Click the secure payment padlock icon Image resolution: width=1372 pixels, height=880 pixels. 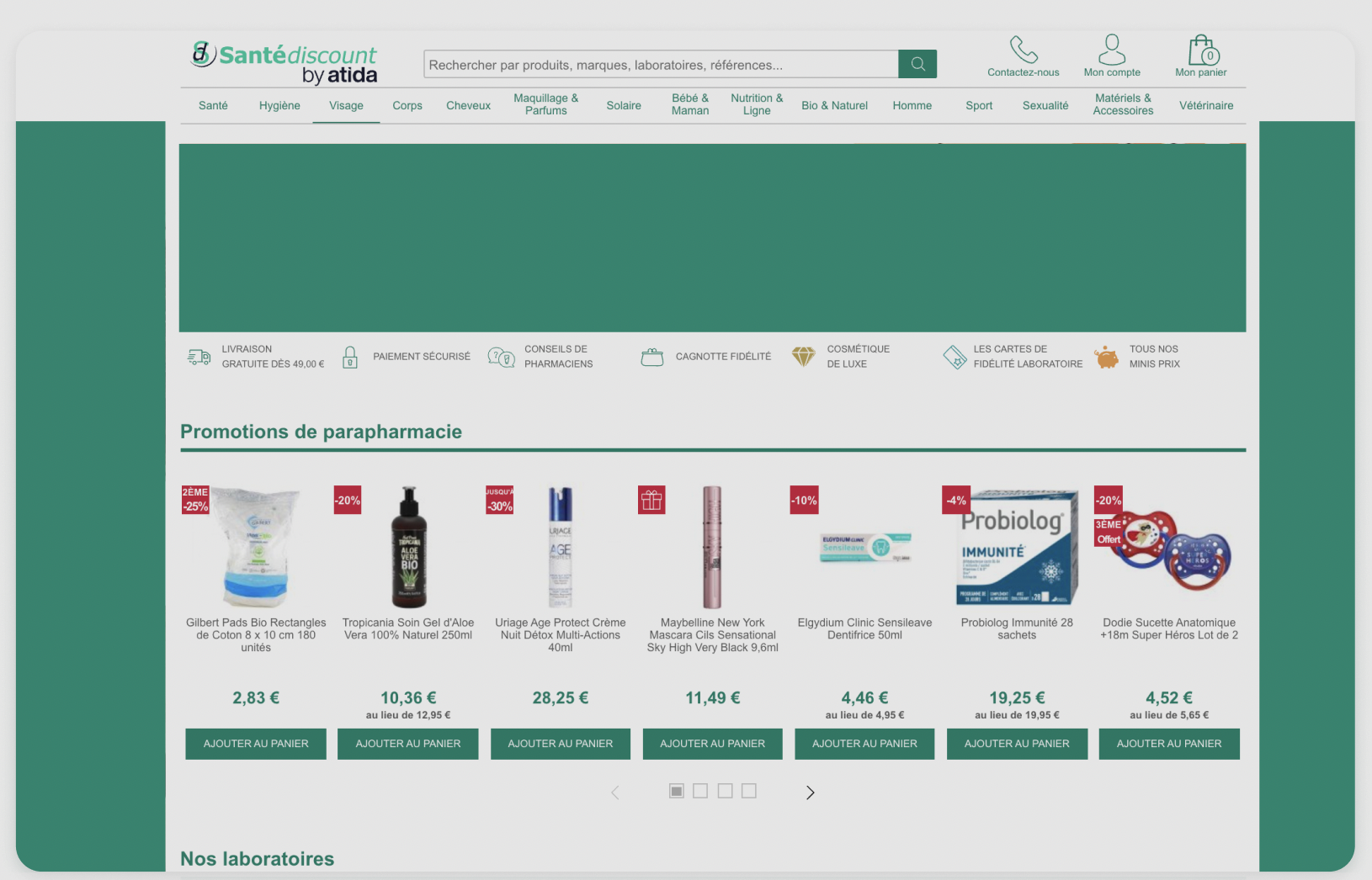[x=350, y=358]
